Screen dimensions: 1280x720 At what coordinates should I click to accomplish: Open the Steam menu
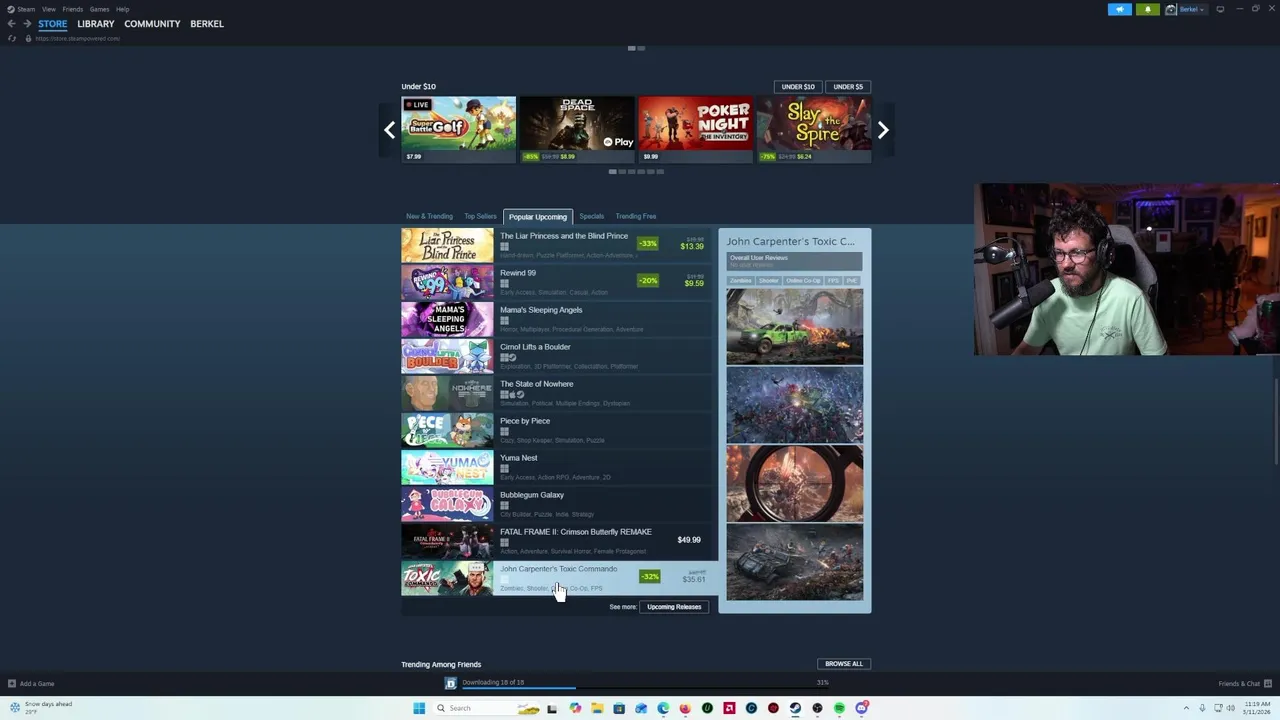(26, 9)
